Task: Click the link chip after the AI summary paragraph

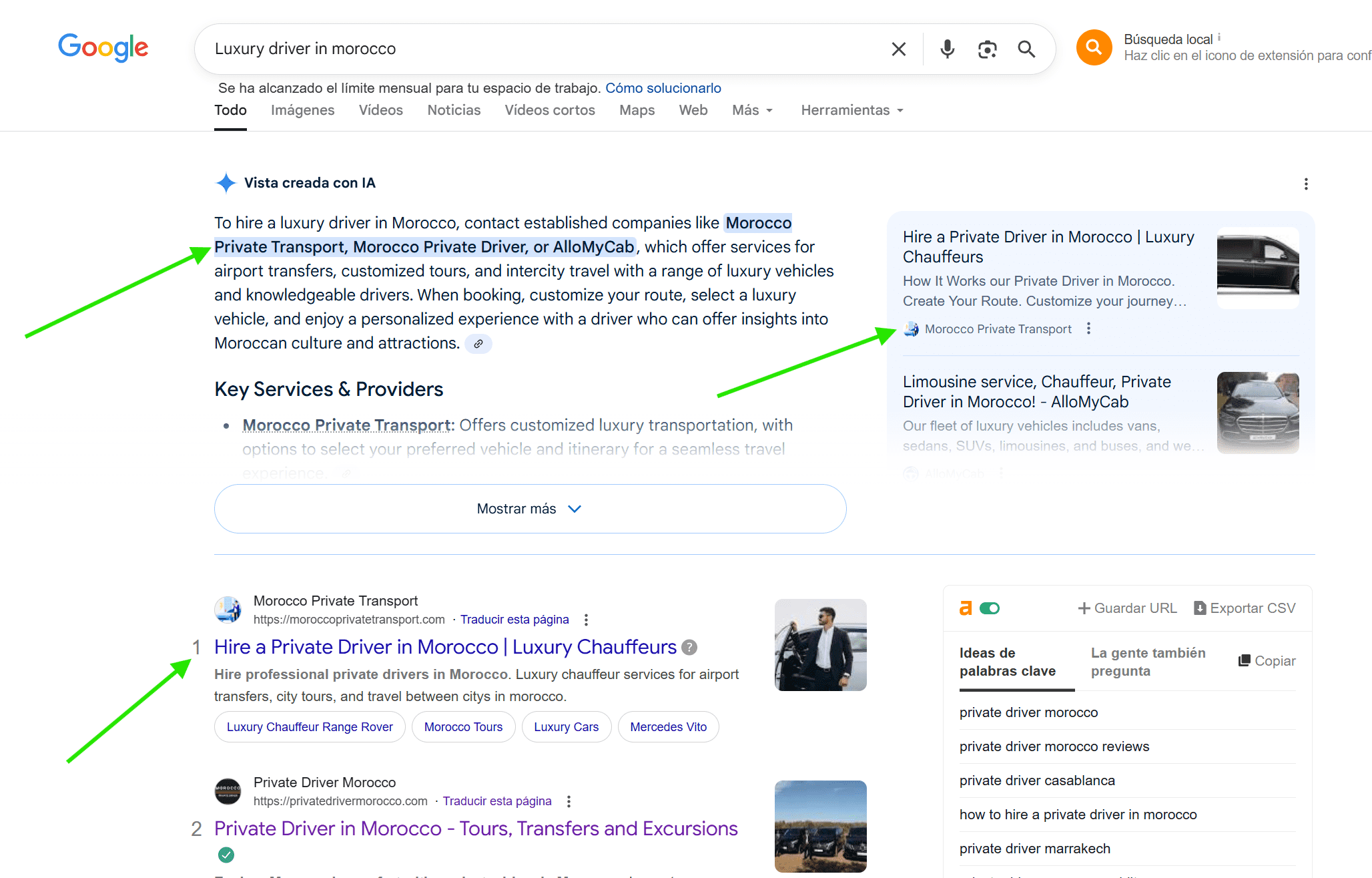Action: (478, 344)
